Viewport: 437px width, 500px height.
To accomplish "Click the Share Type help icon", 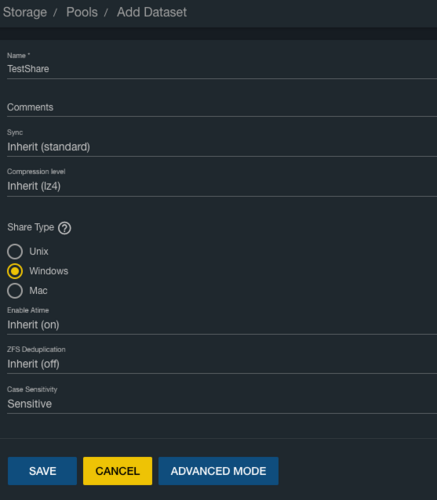I will click(x=64, y=228).
